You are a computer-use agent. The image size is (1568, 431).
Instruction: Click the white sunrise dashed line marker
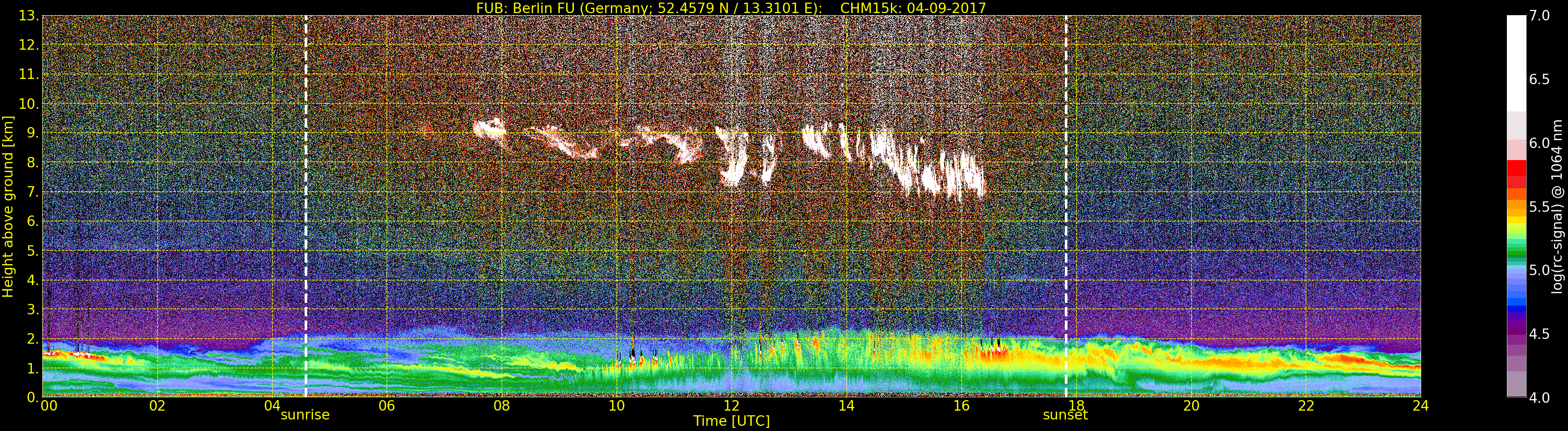coord(306,206)
